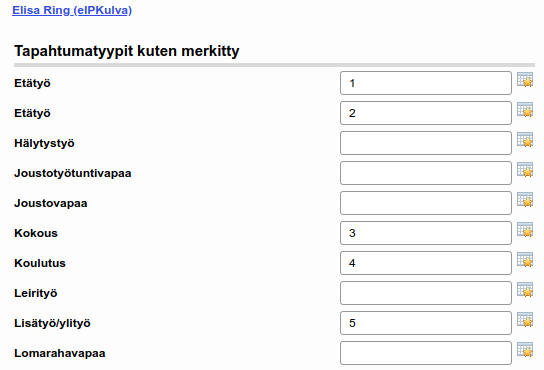Viewport: 544px width, 370px height.
Task: Select calendar star icon for Lisätyö/ylityö
Action: coord(525,320)
